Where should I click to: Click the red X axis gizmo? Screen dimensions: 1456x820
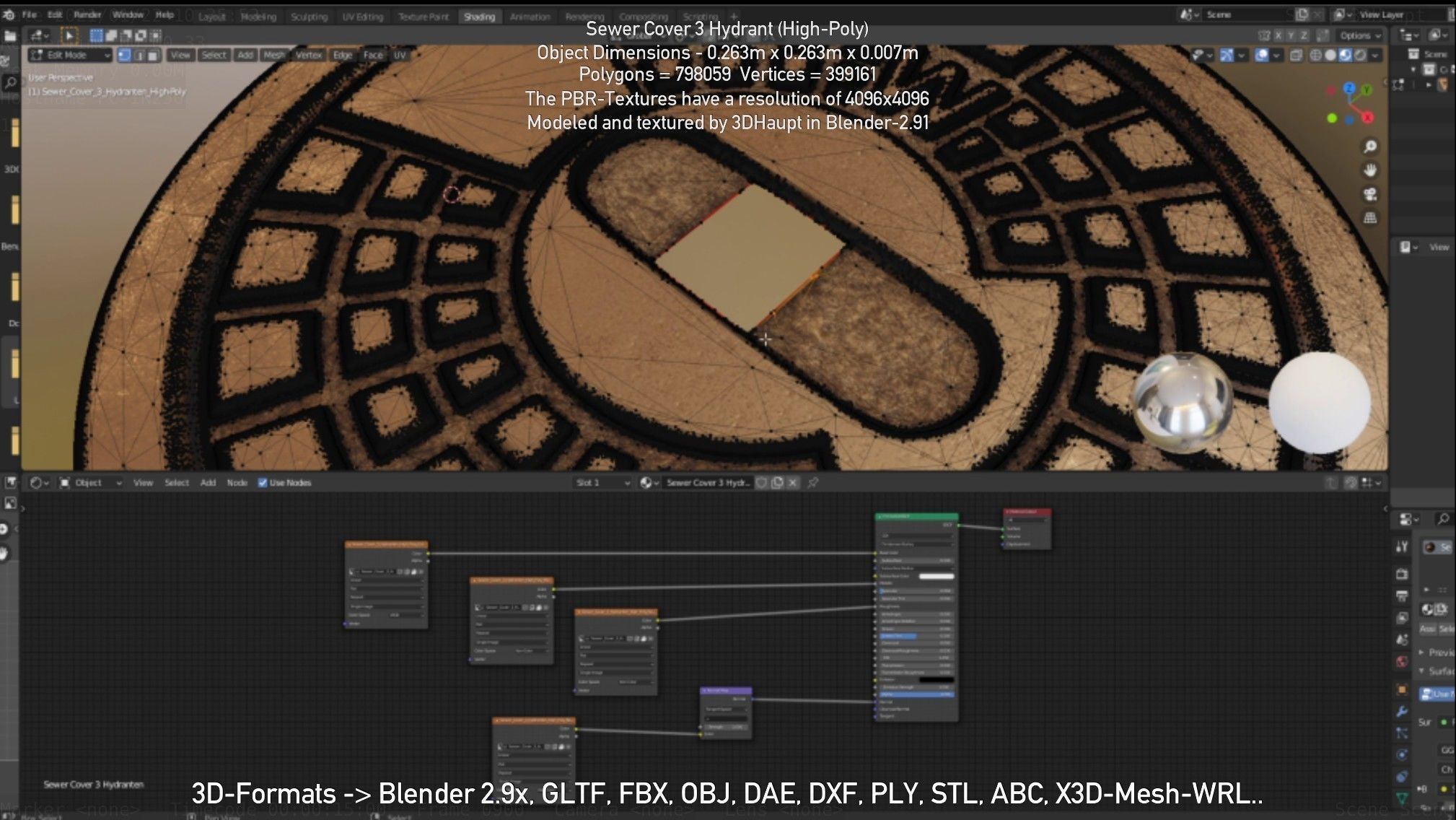coord(1367,117)
